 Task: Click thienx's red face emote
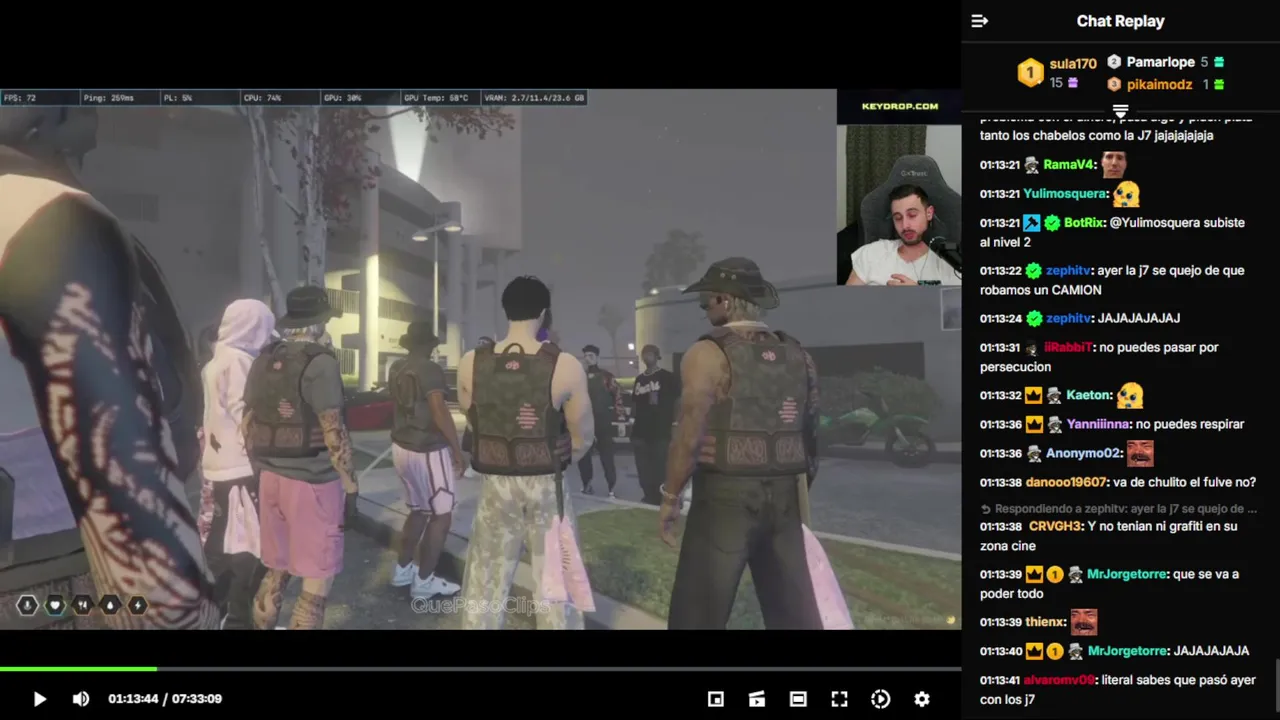(x=1084, y=622)
